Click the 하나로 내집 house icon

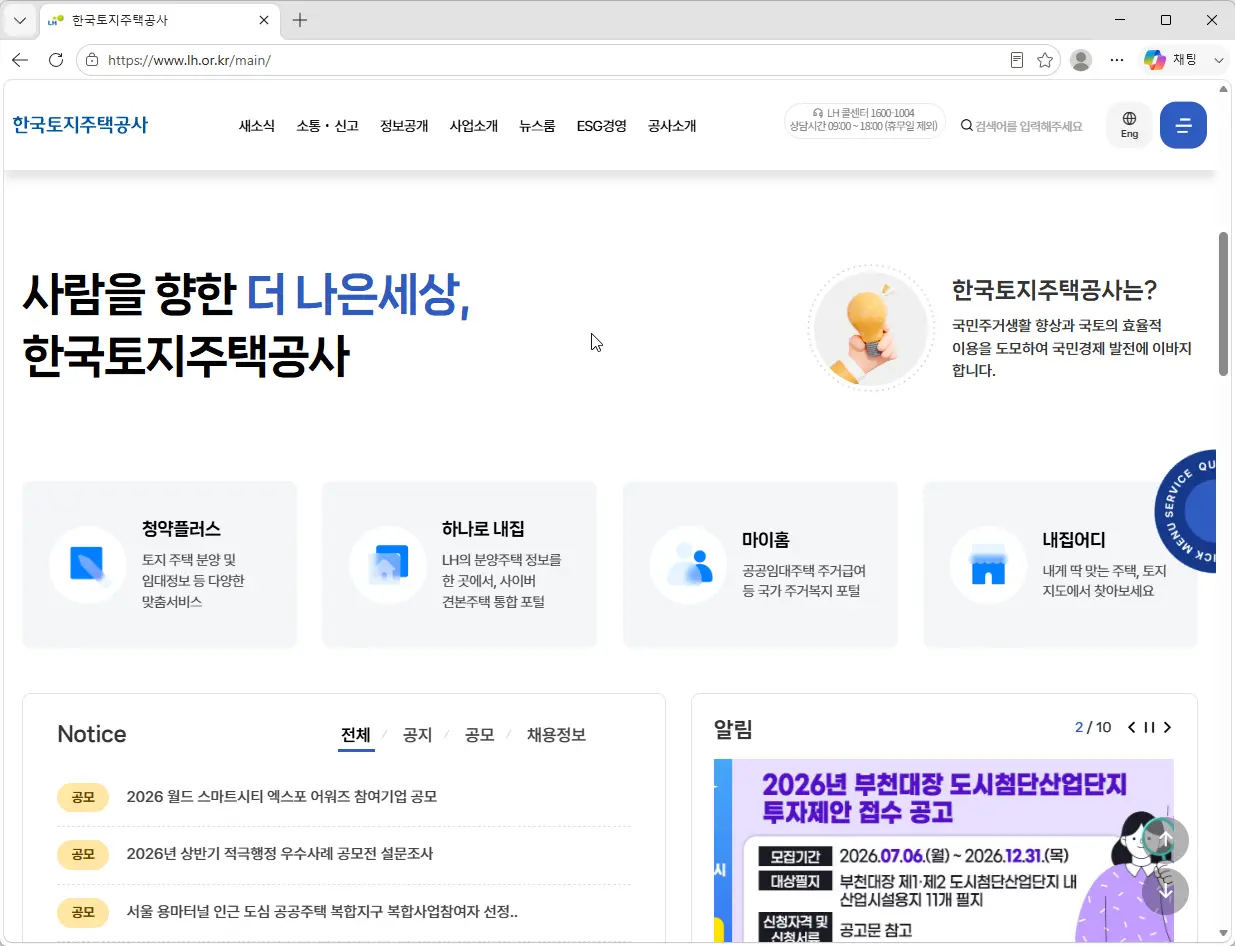(x=388, y=565)
